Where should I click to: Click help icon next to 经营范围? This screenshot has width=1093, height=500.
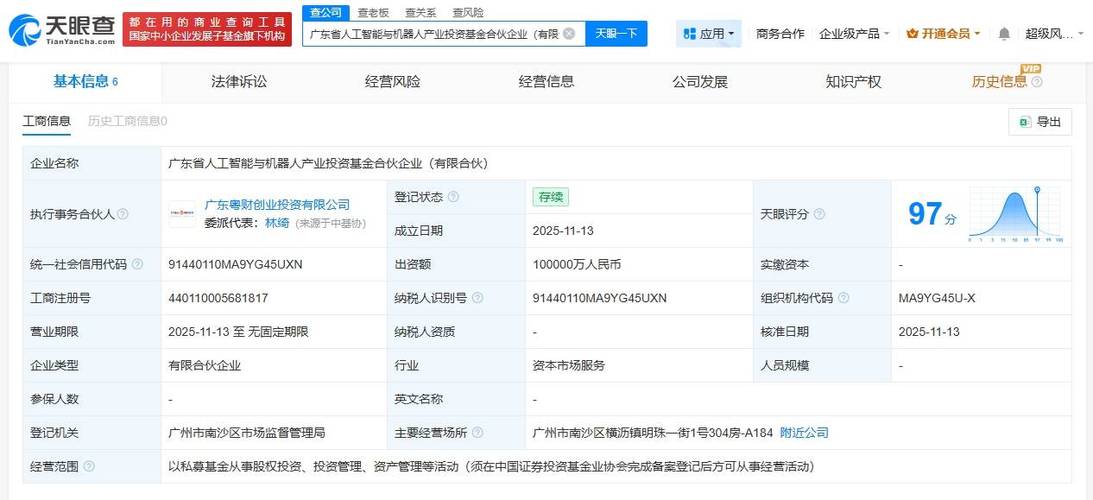click(x=89, y=467)
